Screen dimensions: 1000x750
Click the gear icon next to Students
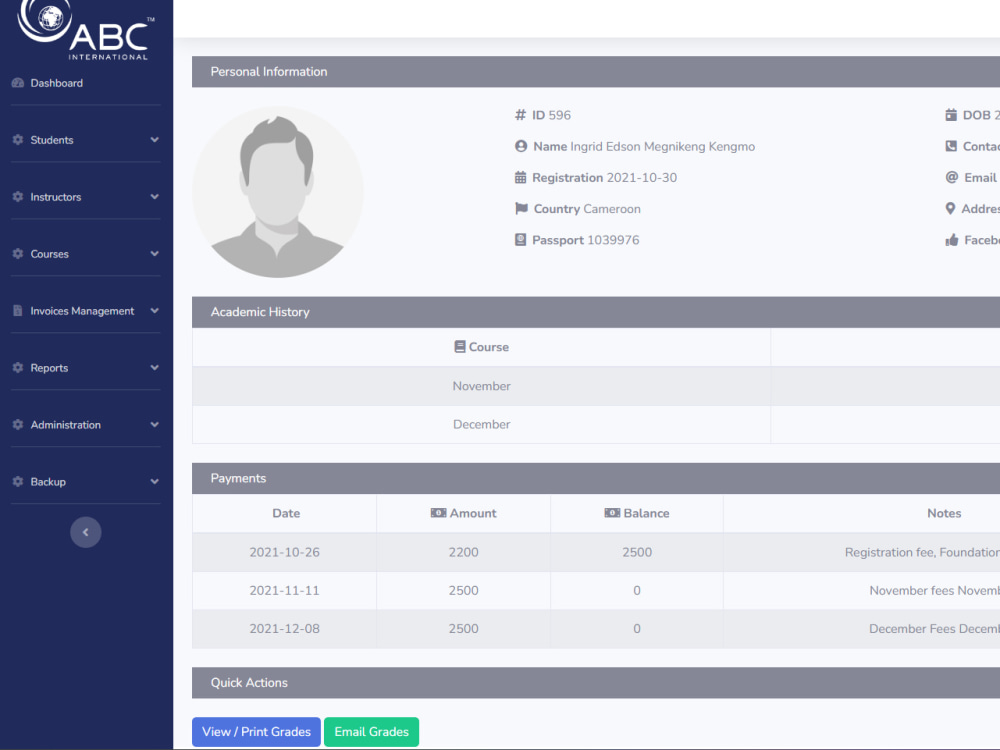(x=17, y=140)
